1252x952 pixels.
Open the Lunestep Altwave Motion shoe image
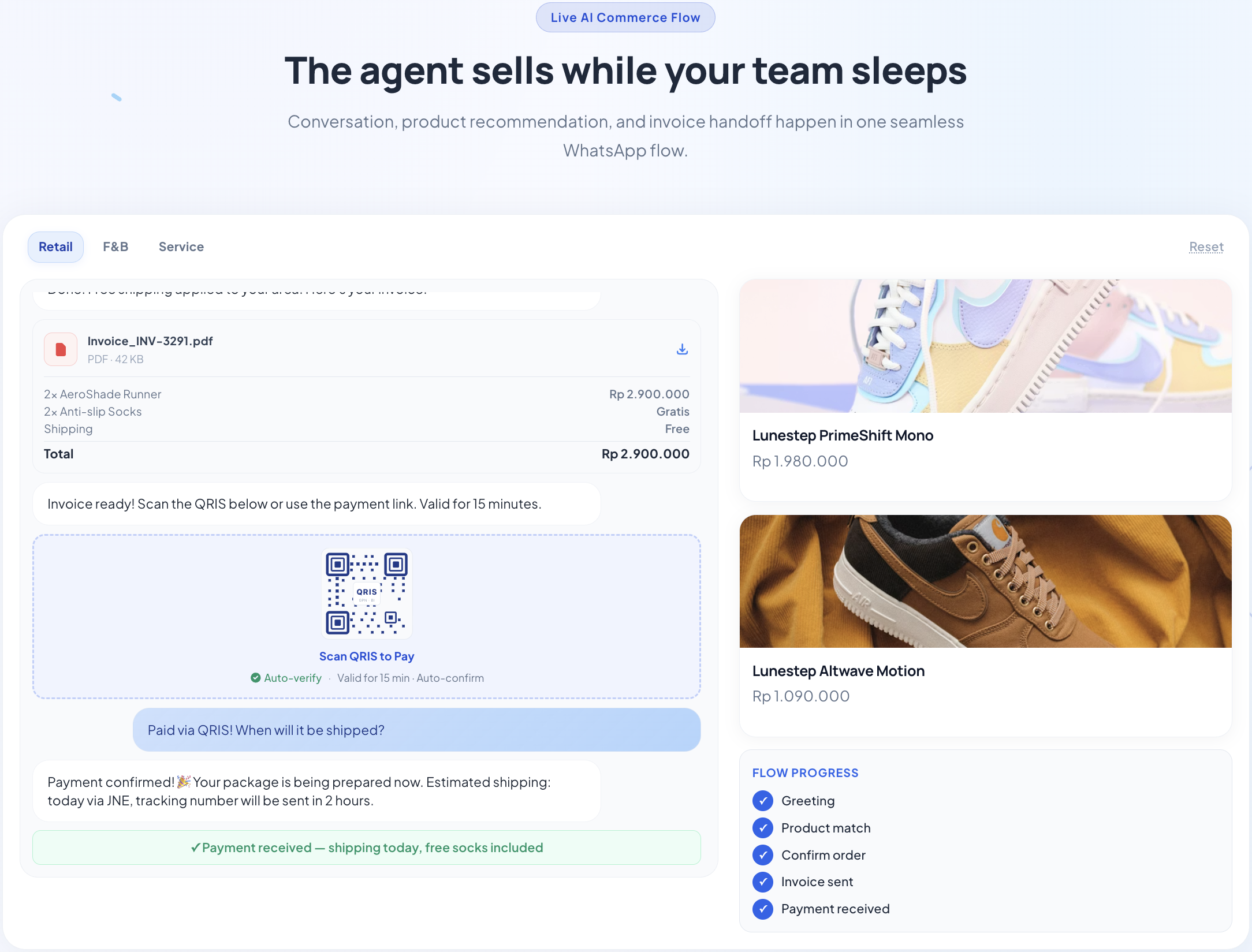click(985, 581)
